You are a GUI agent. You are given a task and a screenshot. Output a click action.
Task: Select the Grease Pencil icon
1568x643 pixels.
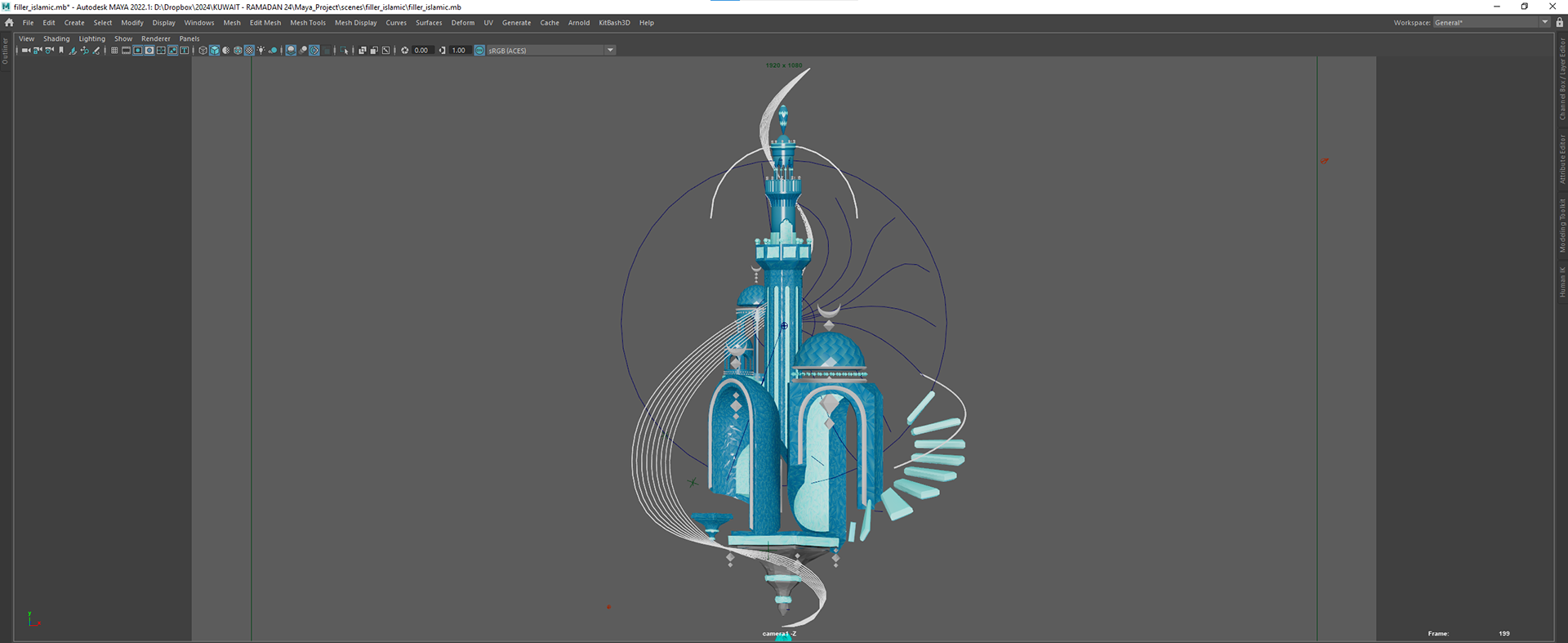click(x=96, y=51)
